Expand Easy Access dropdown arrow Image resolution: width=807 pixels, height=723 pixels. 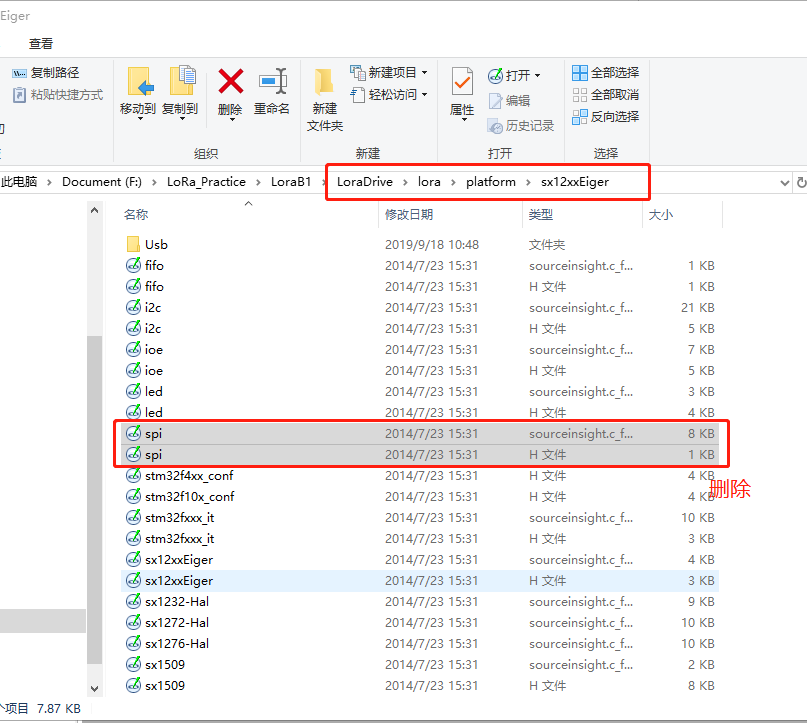tap(425, 95)
